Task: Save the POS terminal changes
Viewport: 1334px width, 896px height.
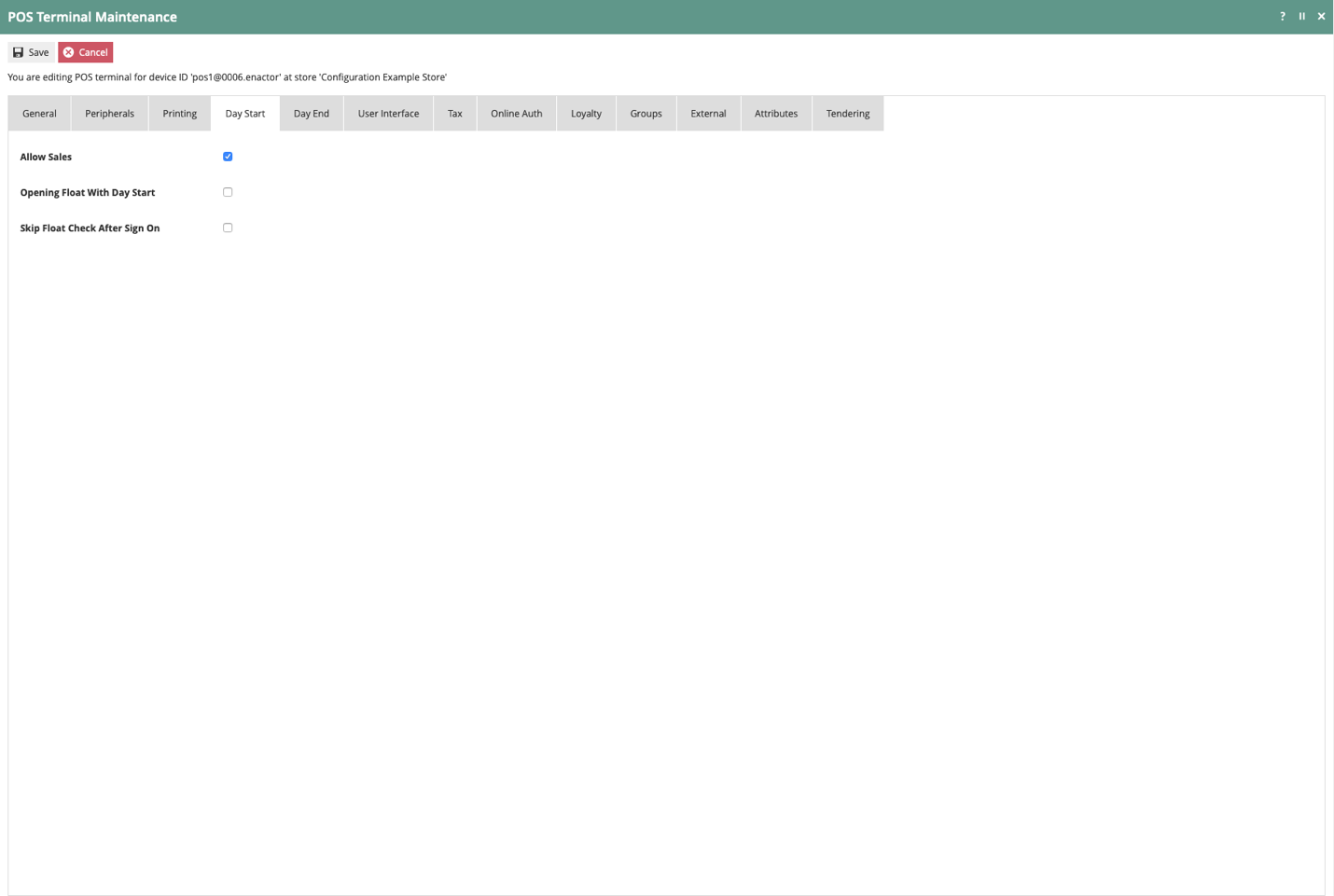Action: pos(31,52)
